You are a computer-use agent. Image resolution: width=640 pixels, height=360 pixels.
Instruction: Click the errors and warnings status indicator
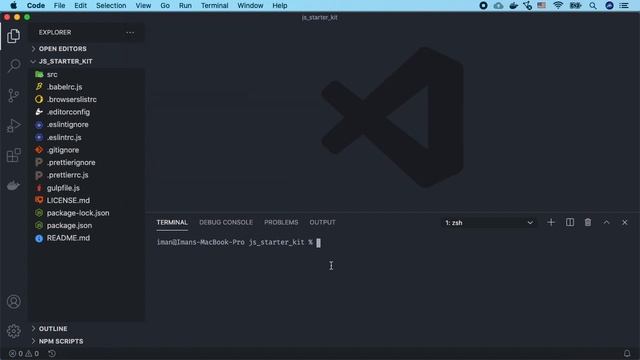pyautogui.click(x=24, y=353)
